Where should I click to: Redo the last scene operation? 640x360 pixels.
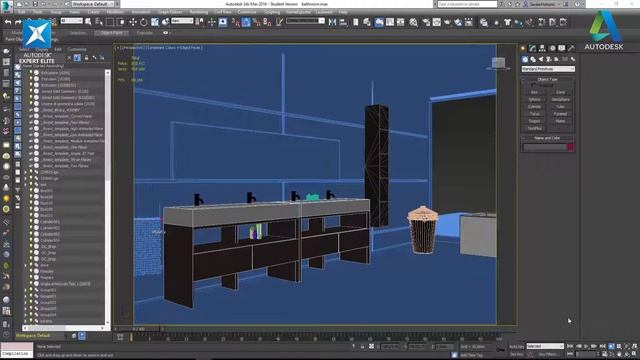tap(18, 22)
